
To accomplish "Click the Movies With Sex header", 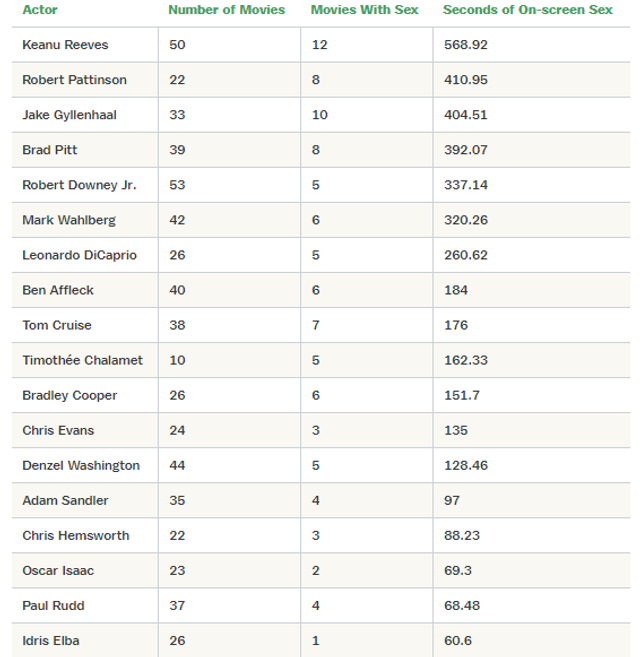I will [364, 10].
